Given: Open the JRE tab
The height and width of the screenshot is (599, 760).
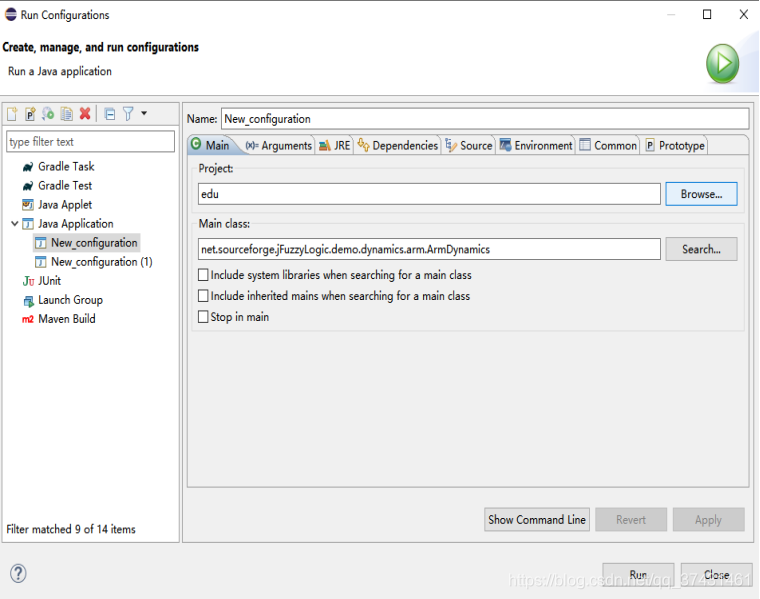Looking at the screenshot, I should 334,145.
